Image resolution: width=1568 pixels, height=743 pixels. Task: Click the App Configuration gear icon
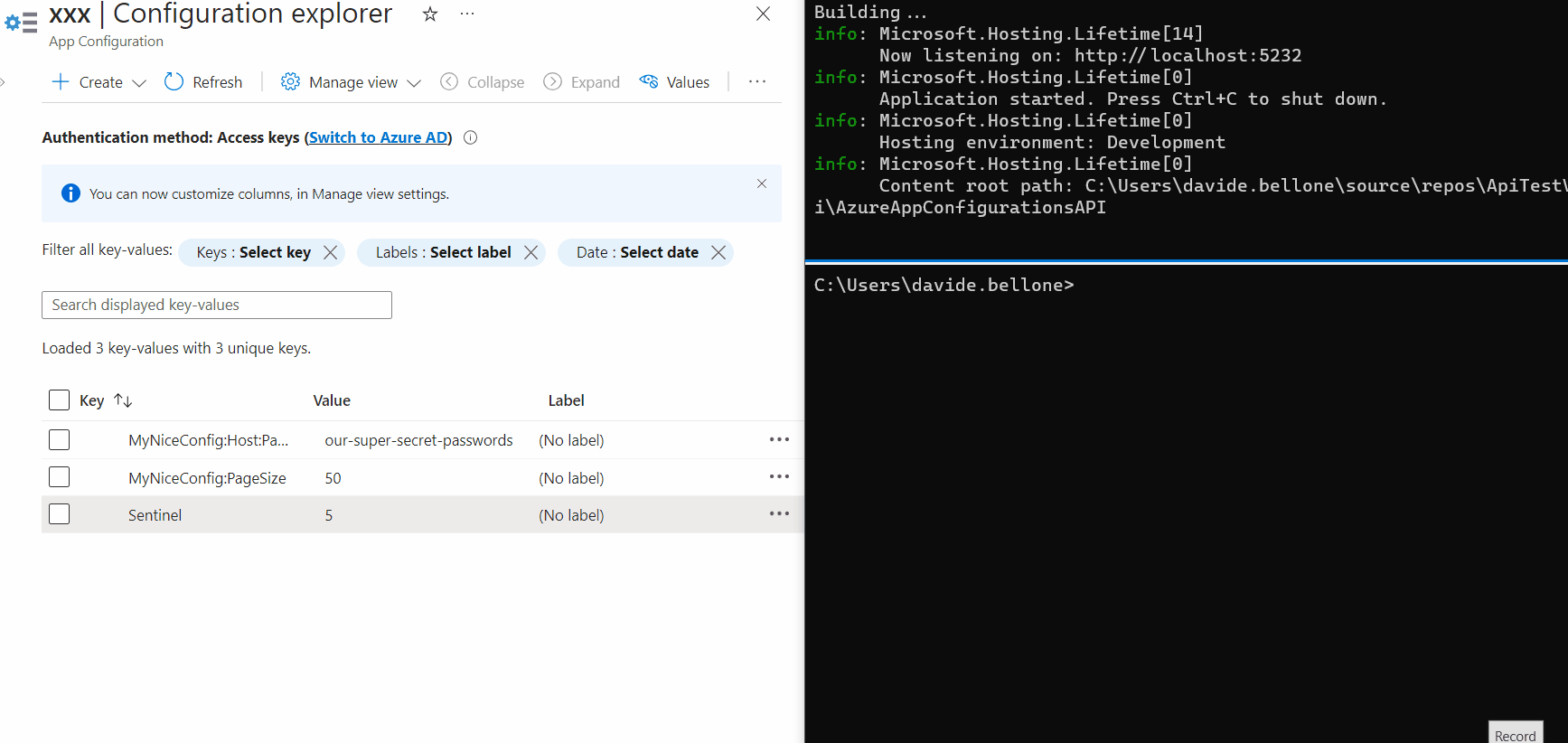click(x=21, y=22)
